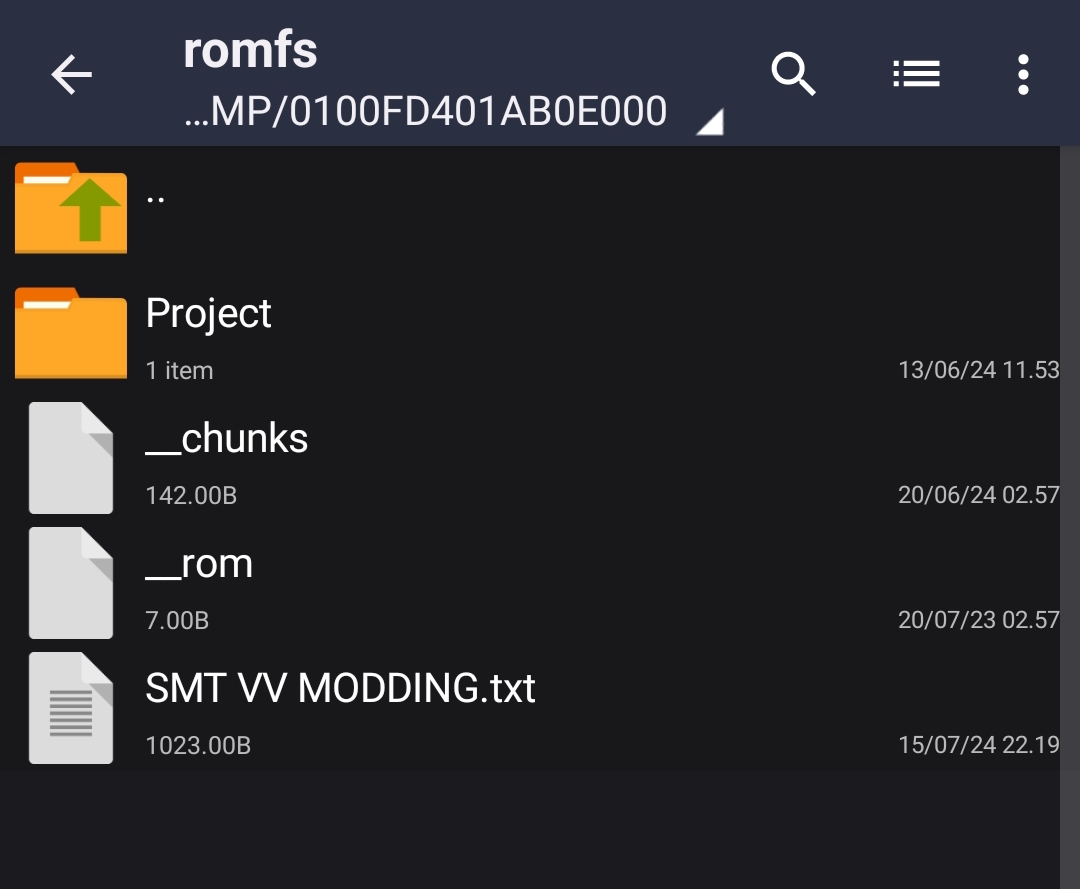The width and height of the screenshot is (1080, 889).
Task: Open the search magnifier icon
Action: pyautogui.click(x=793, y=74)
